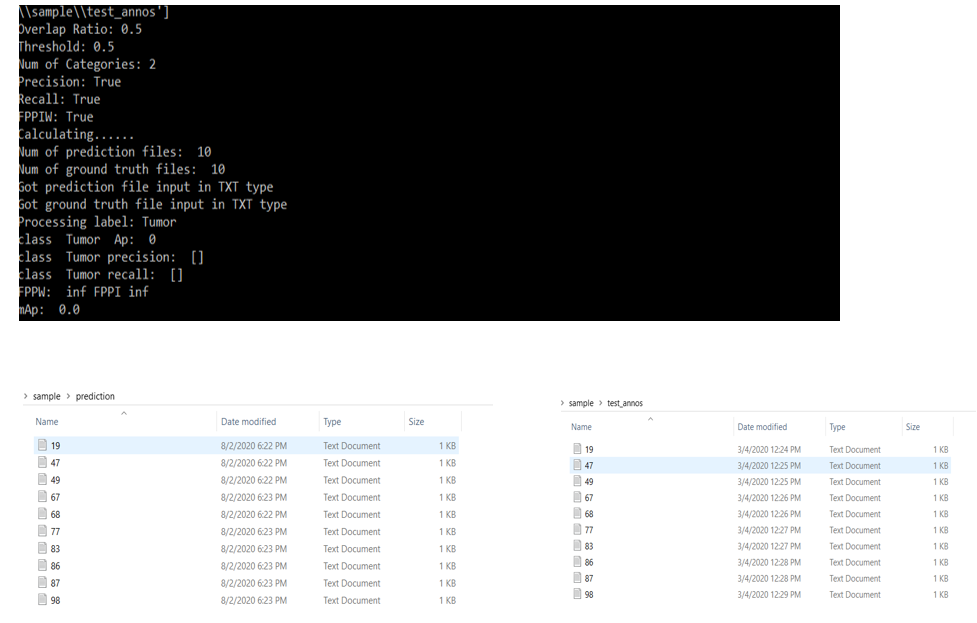Image resolution: width=977 pixels, height=623 pixels.
Task: Click the 68 file icon in test_annos folder
Action: [x=577, y=514]
